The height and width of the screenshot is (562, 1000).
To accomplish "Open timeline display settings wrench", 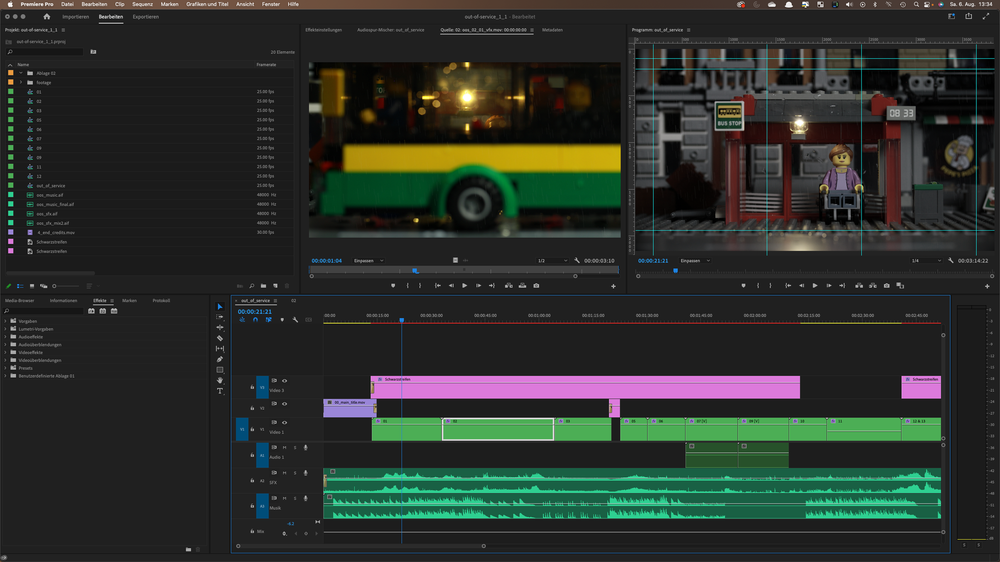I will (x=295, y=320).
